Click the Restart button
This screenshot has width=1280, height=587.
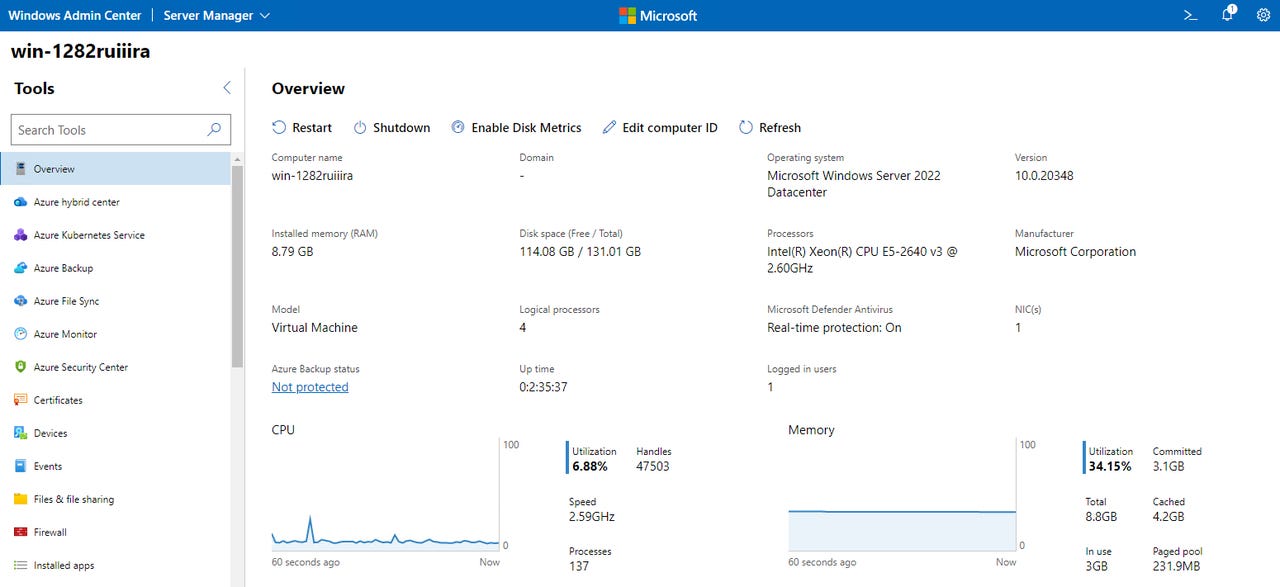point(301,127)
